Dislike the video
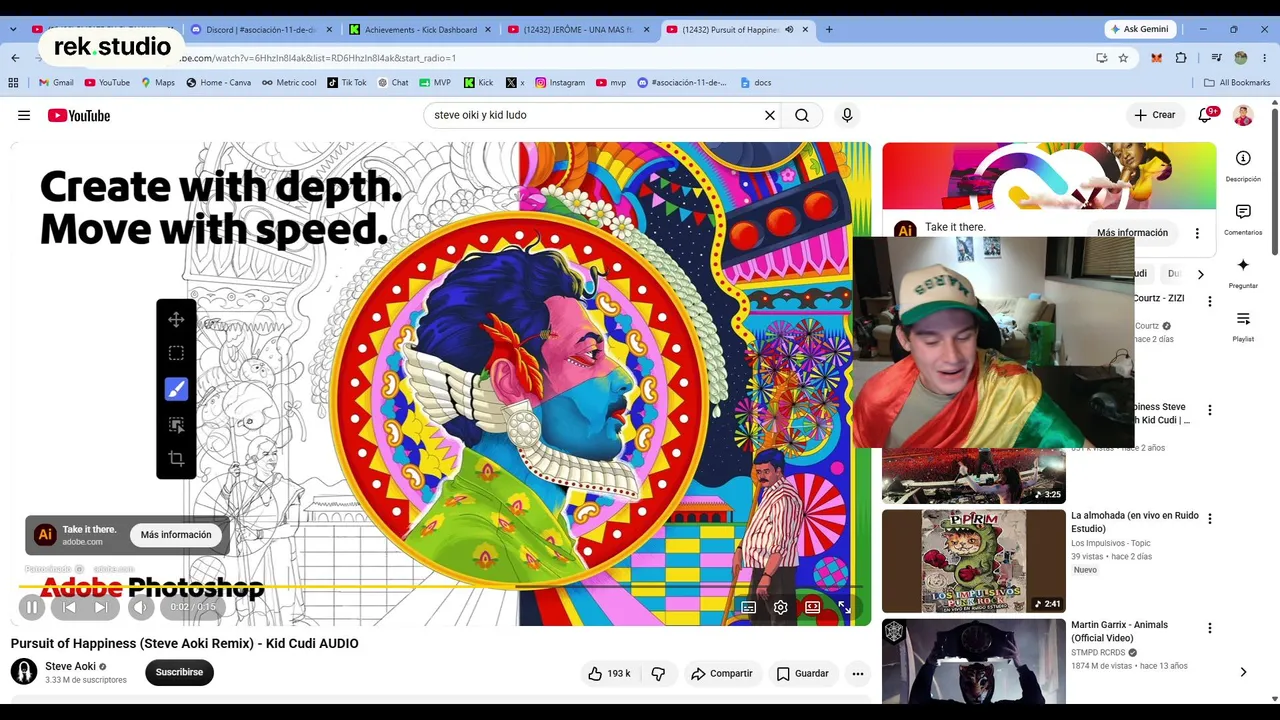 (x=658, y=674)
